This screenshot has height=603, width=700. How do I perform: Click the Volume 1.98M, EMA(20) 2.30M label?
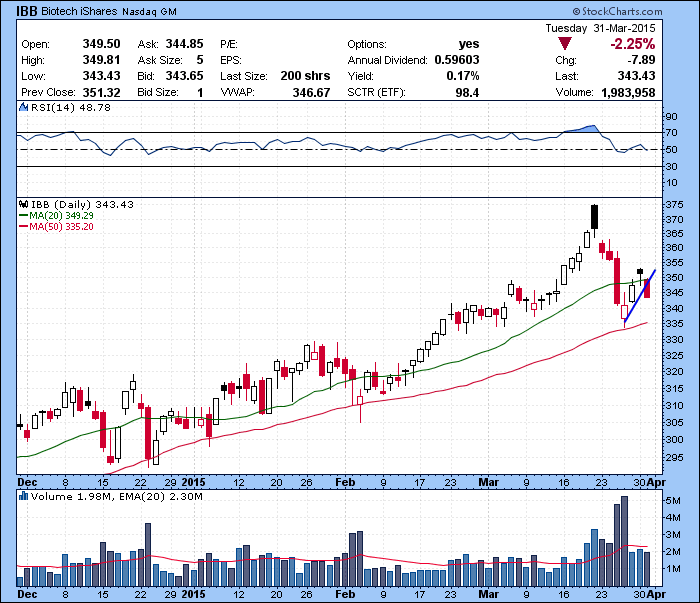coord(117,496)
